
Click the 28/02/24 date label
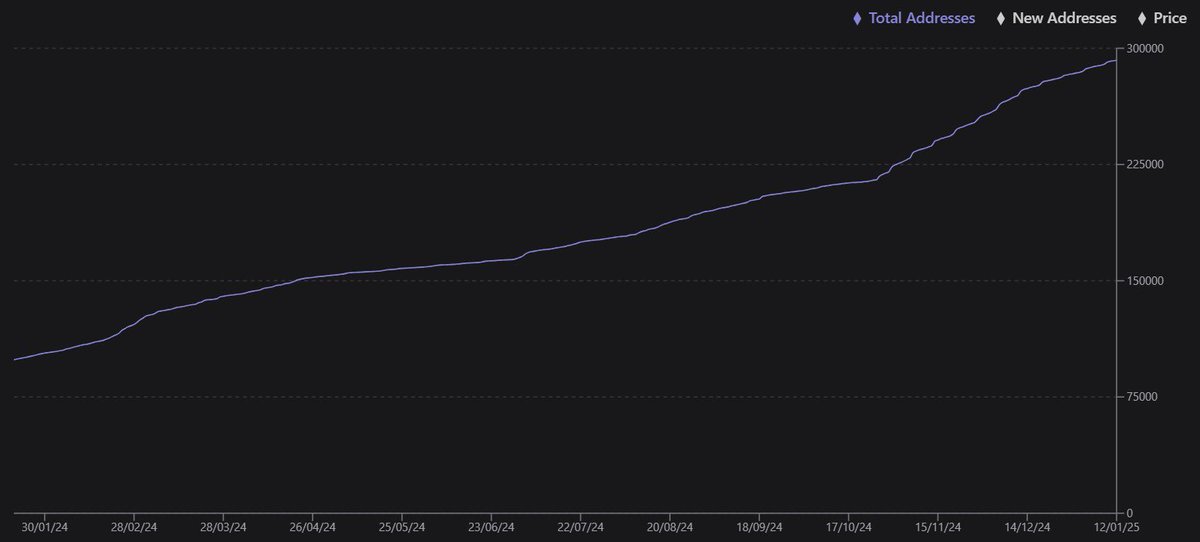(134, 528)
